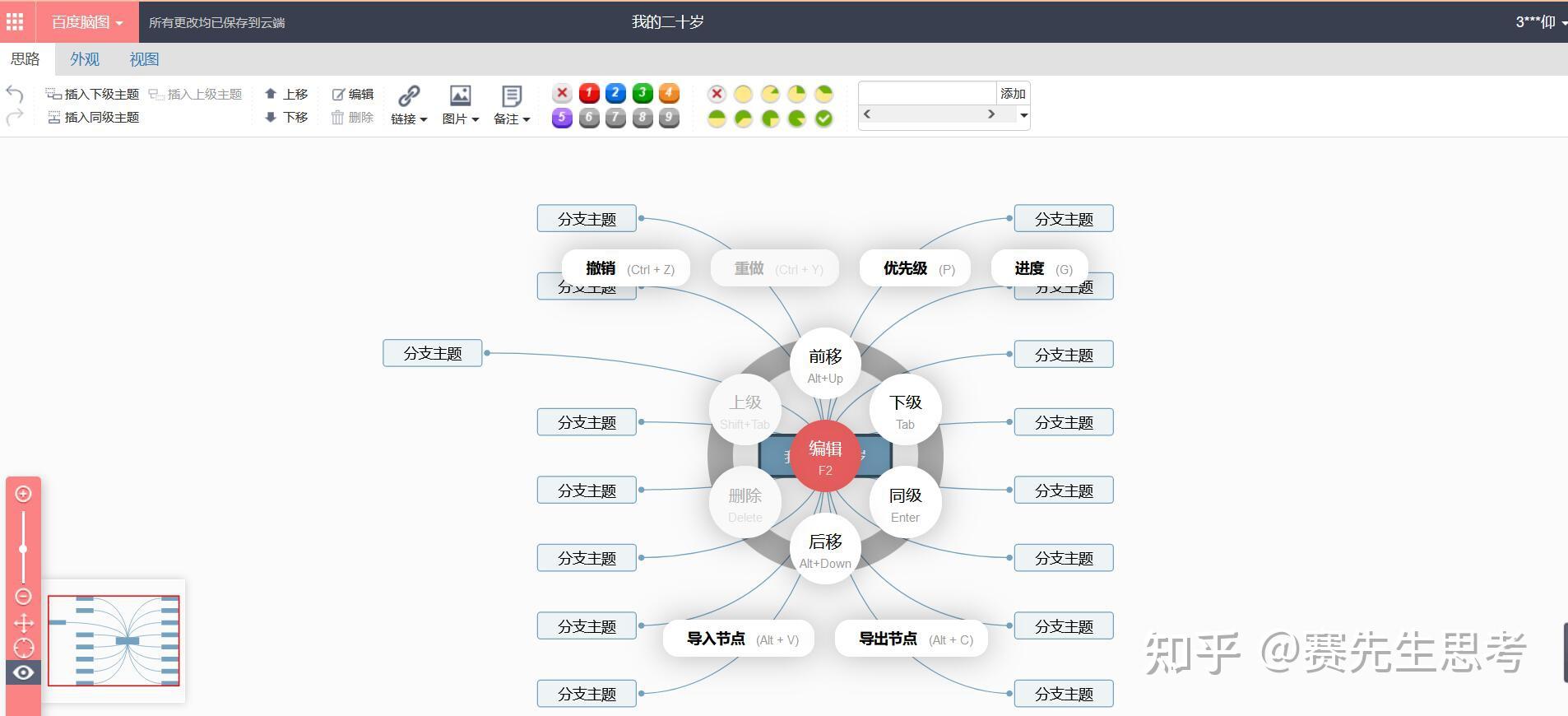Click the 备注 note icon
The width and height of the screenshot is (1568, 716).
tap(512, 95)
